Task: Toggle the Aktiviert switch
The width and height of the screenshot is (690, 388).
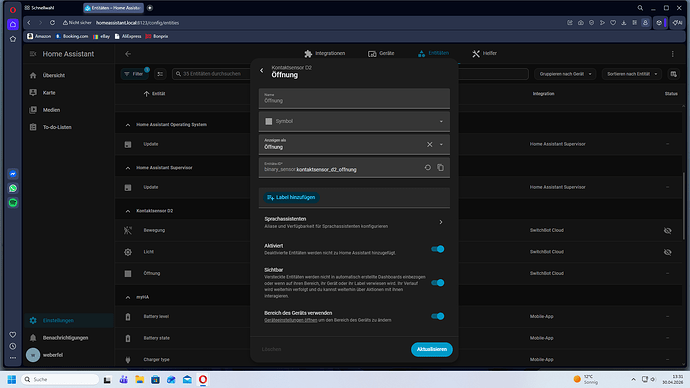Action: (437, 249)
